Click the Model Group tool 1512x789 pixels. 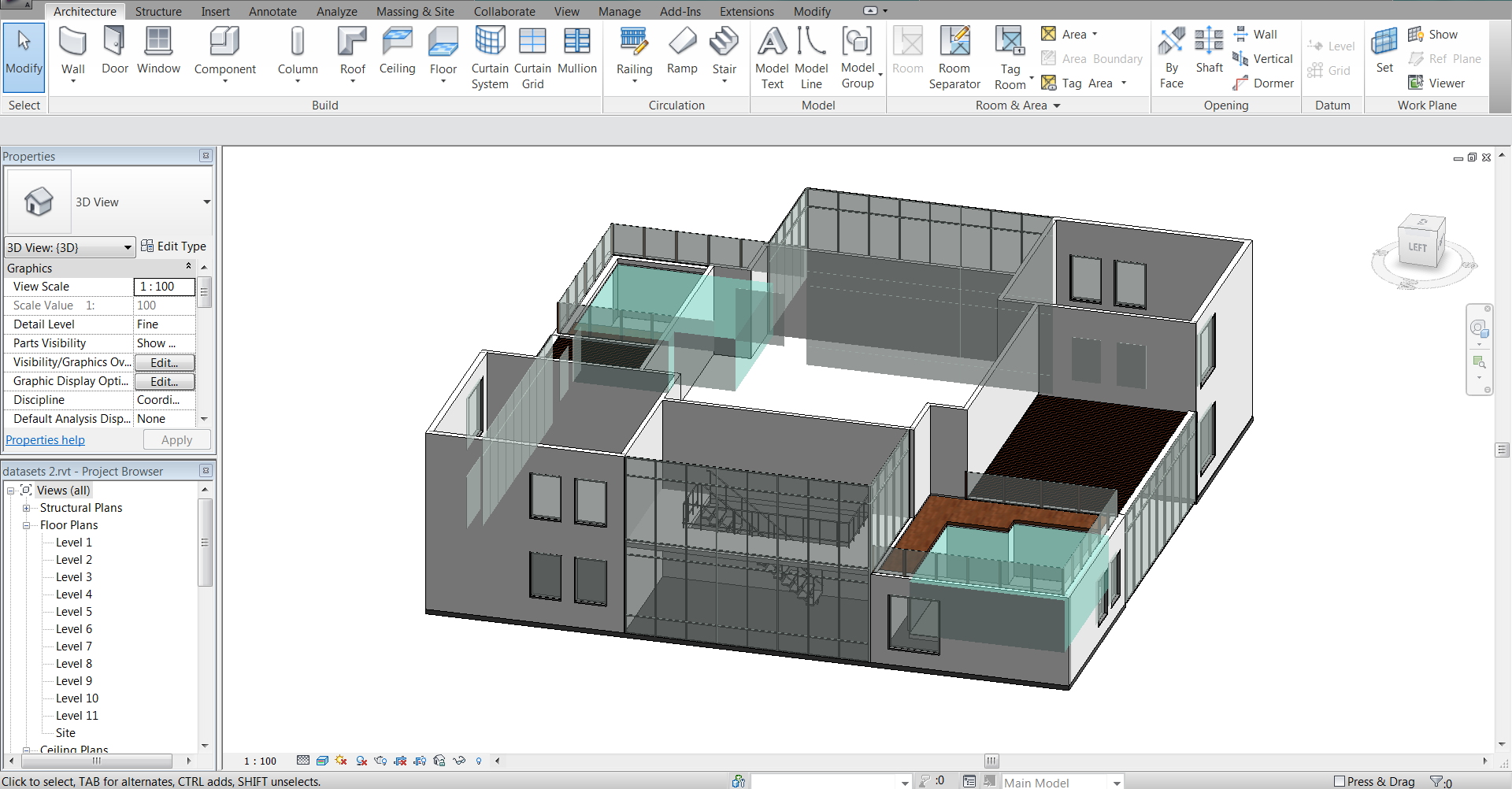(x=858, y=58)
